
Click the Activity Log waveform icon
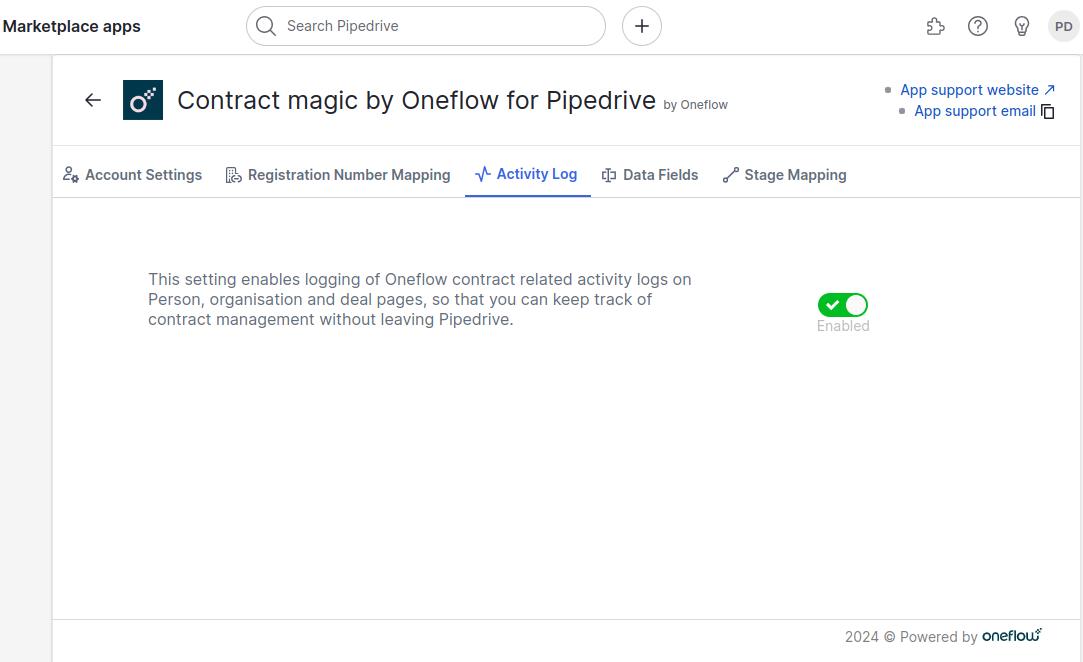[x=483, y=174]
